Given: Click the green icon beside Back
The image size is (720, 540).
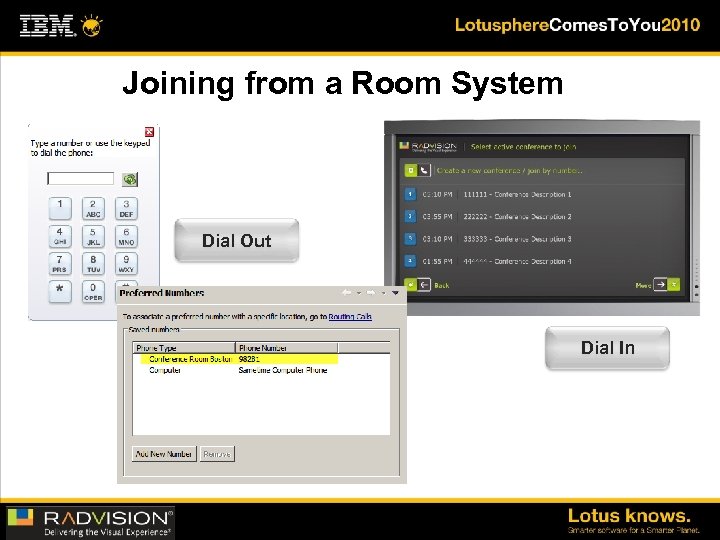Looking at the screenshot, I should (x=411, y=285).
